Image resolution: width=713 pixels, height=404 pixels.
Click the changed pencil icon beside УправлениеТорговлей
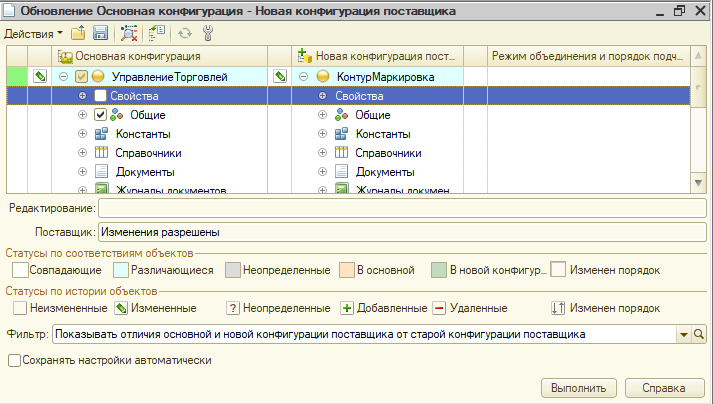point(40,76)
